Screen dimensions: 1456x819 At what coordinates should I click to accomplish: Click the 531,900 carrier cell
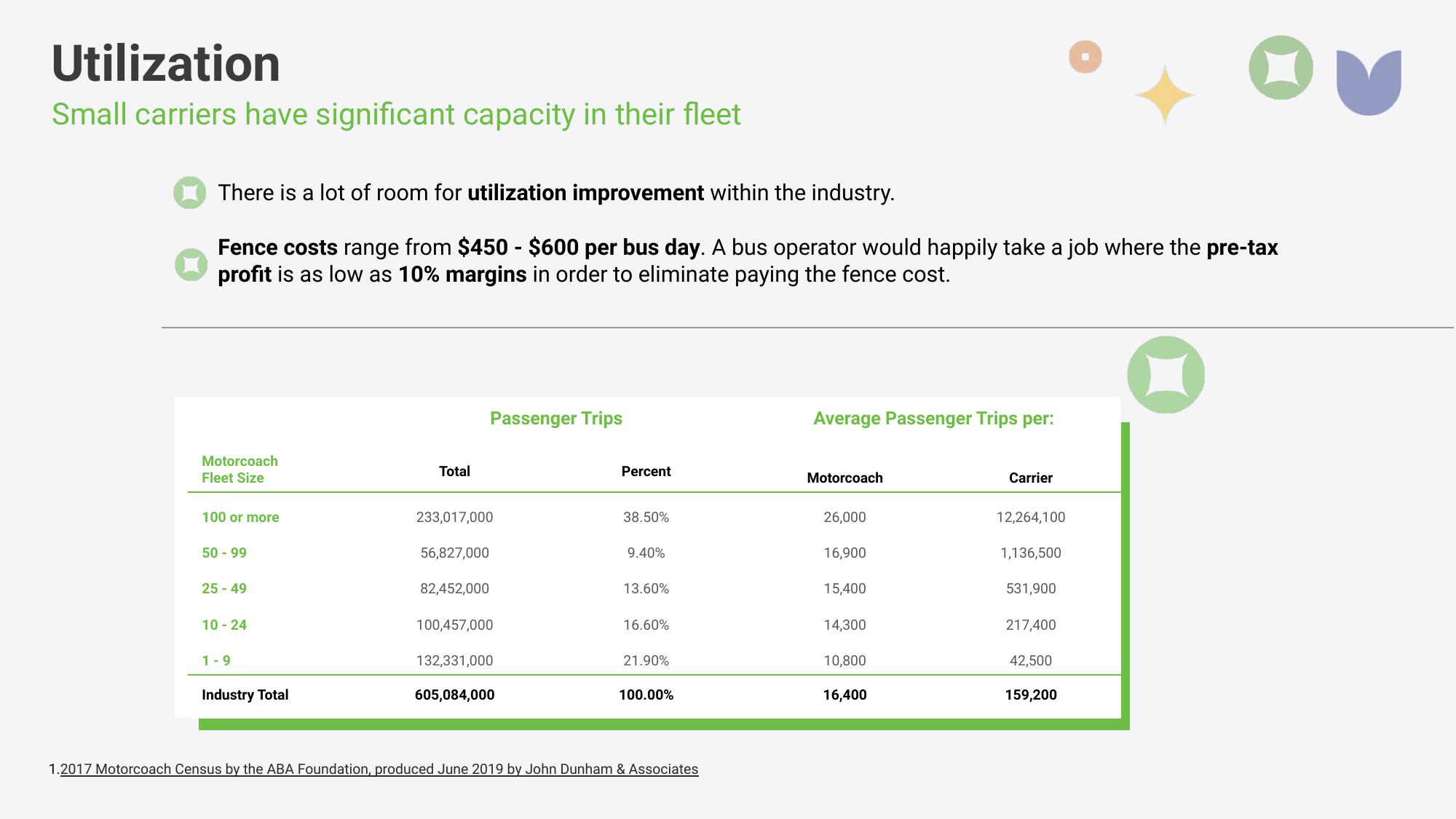click(1031, 588)
